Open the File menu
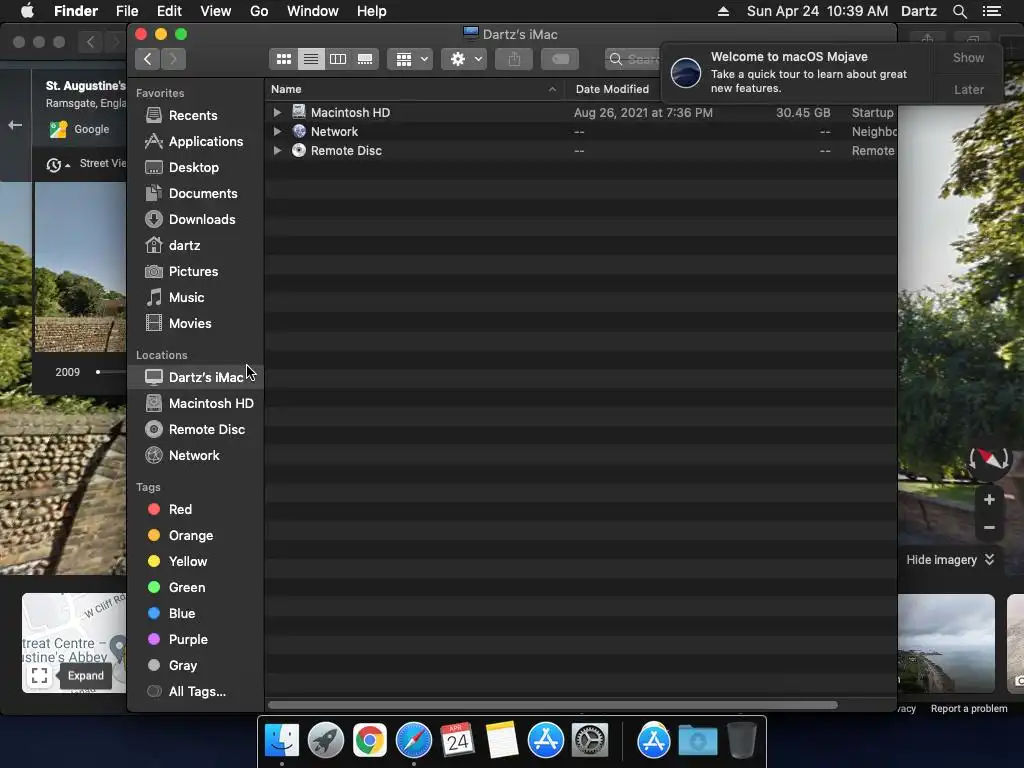This screenshot has width=1024, height=768. tap(127, 11)
